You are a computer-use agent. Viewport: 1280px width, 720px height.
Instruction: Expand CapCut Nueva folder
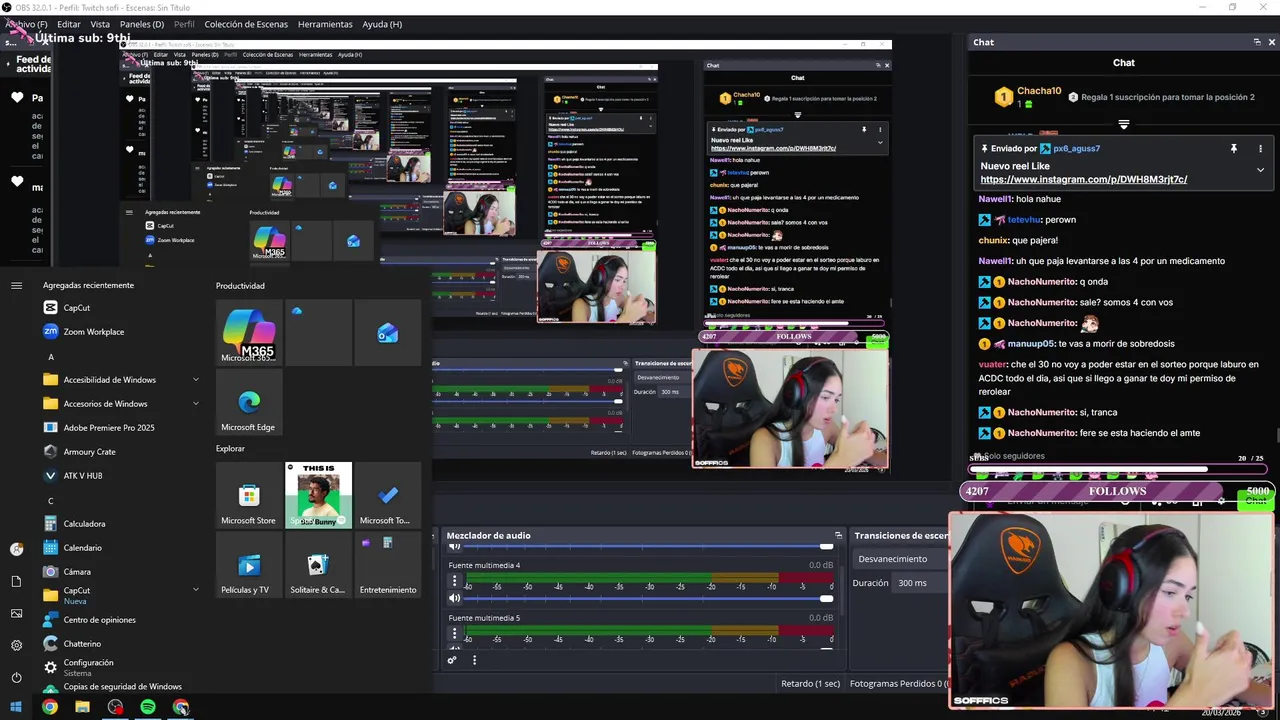tap(196, 590)
